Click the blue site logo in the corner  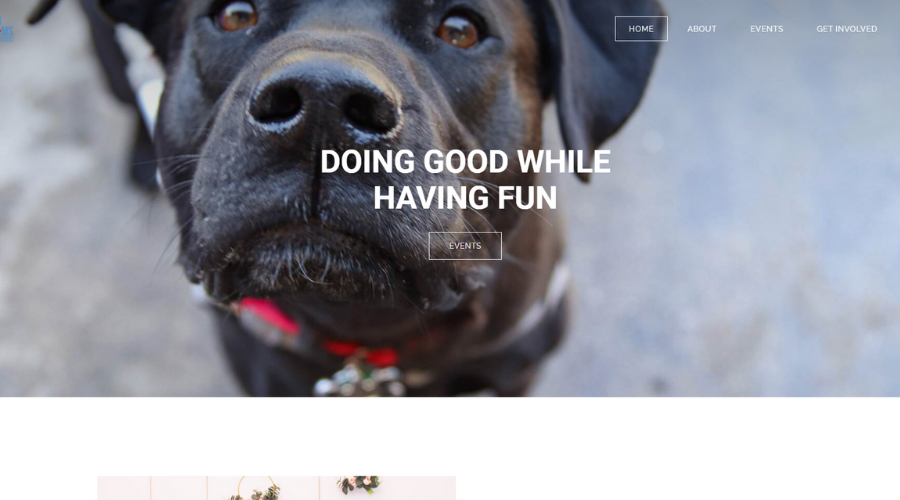[6, 30]
